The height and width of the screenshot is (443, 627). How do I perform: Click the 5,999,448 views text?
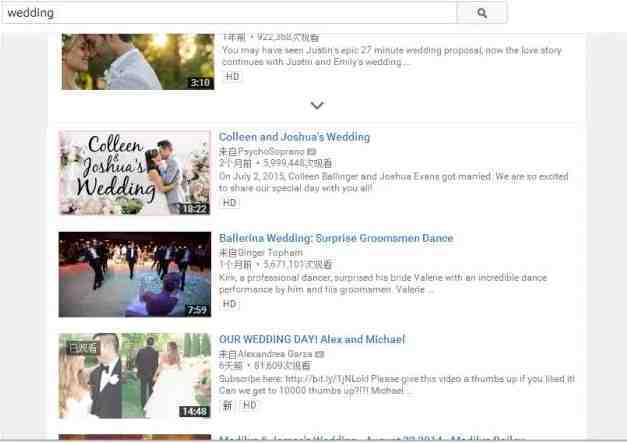click(298, 164)
